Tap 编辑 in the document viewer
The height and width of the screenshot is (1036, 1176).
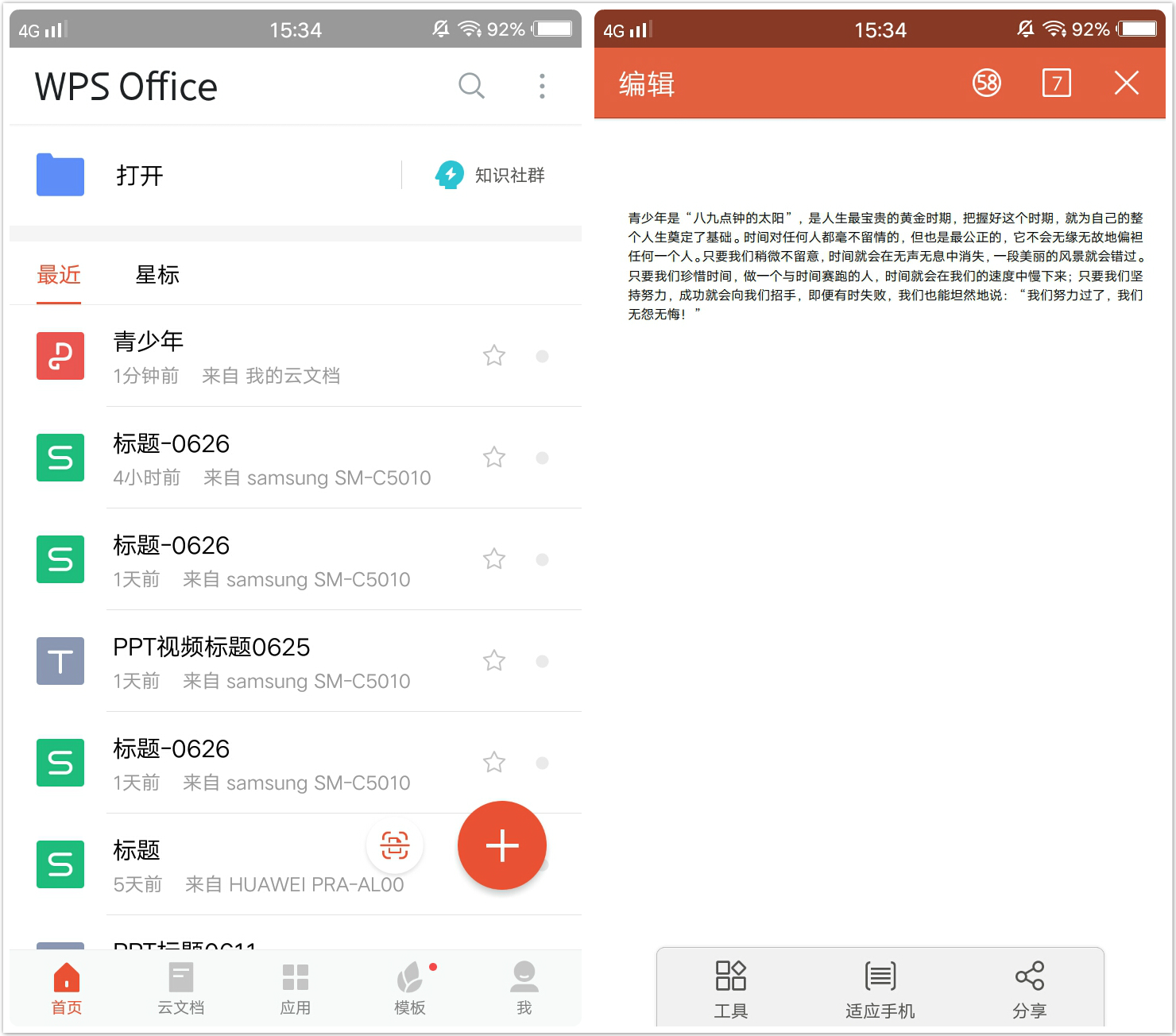coord(647,83)
